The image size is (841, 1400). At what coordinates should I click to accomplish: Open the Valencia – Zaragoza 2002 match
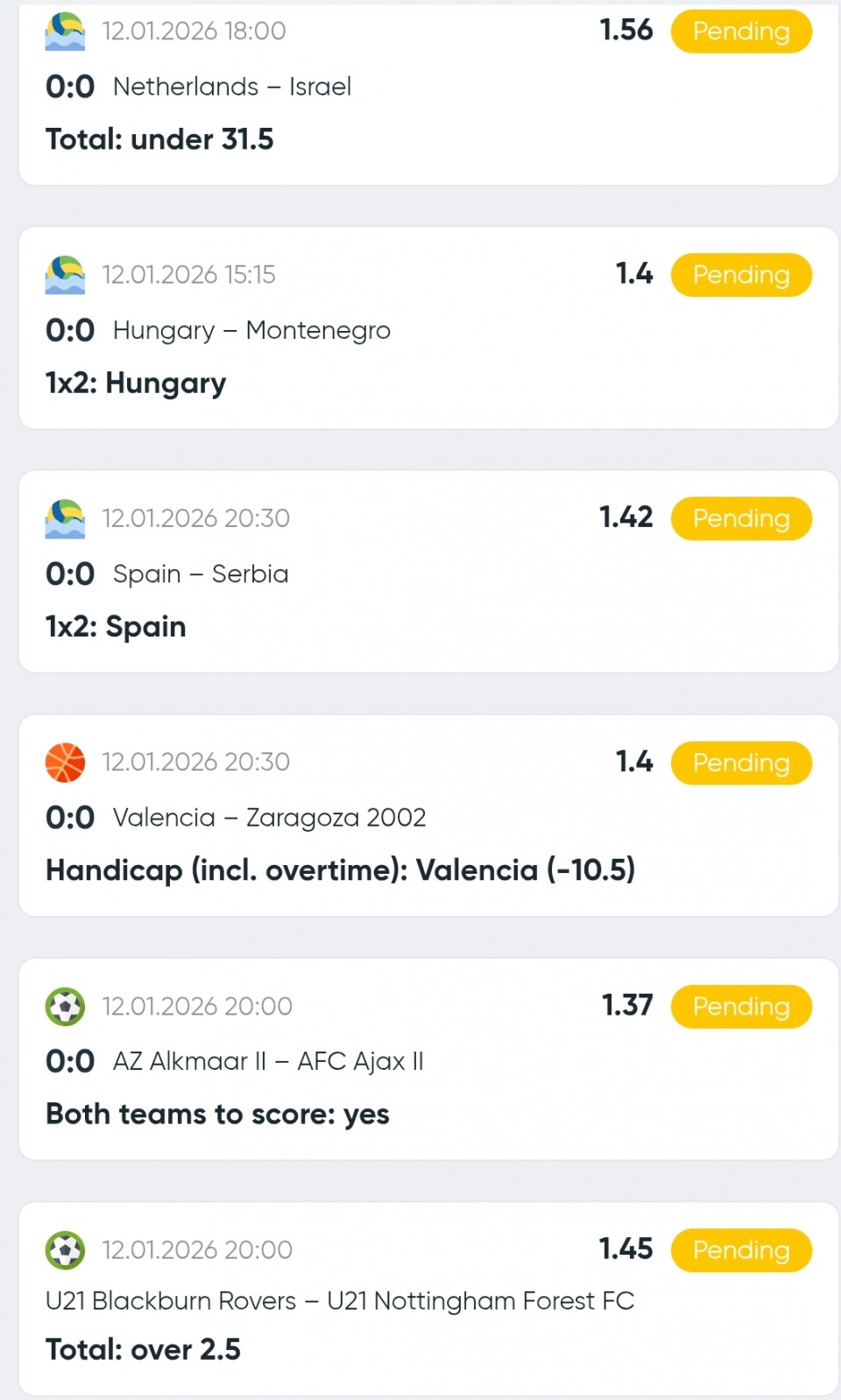(269, 818)
